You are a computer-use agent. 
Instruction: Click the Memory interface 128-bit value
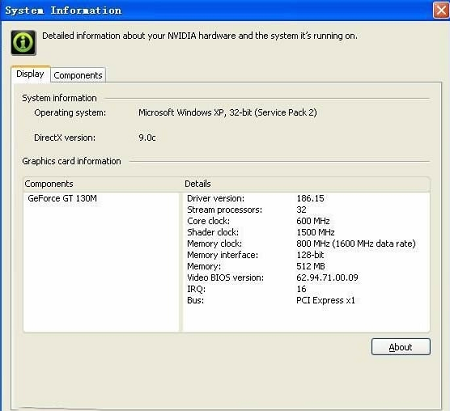(x=310, y=255)
